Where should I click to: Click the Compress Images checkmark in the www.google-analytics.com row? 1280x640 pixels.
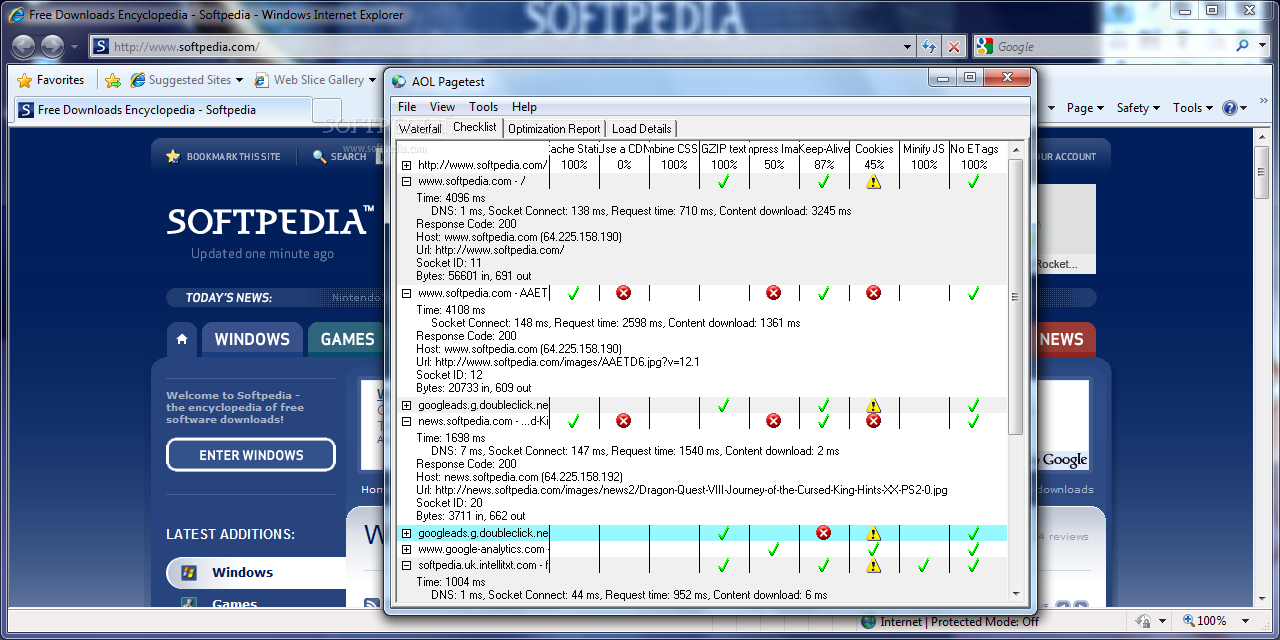(x=774, y=549)
